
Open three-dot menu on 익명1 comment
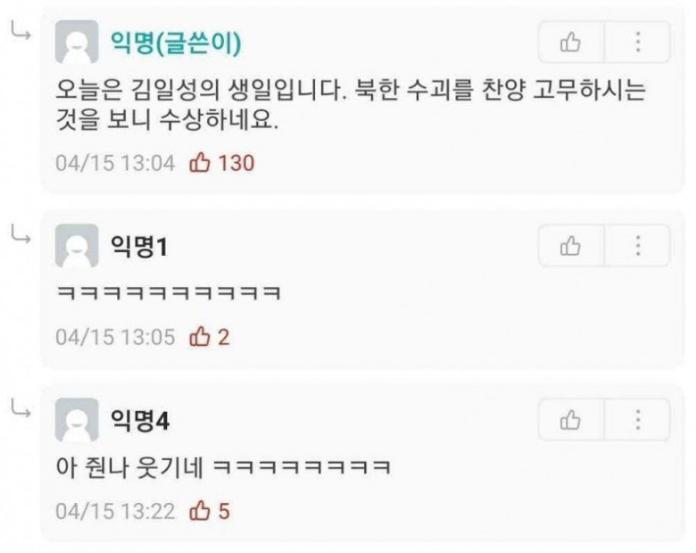(x=637, y=245)
